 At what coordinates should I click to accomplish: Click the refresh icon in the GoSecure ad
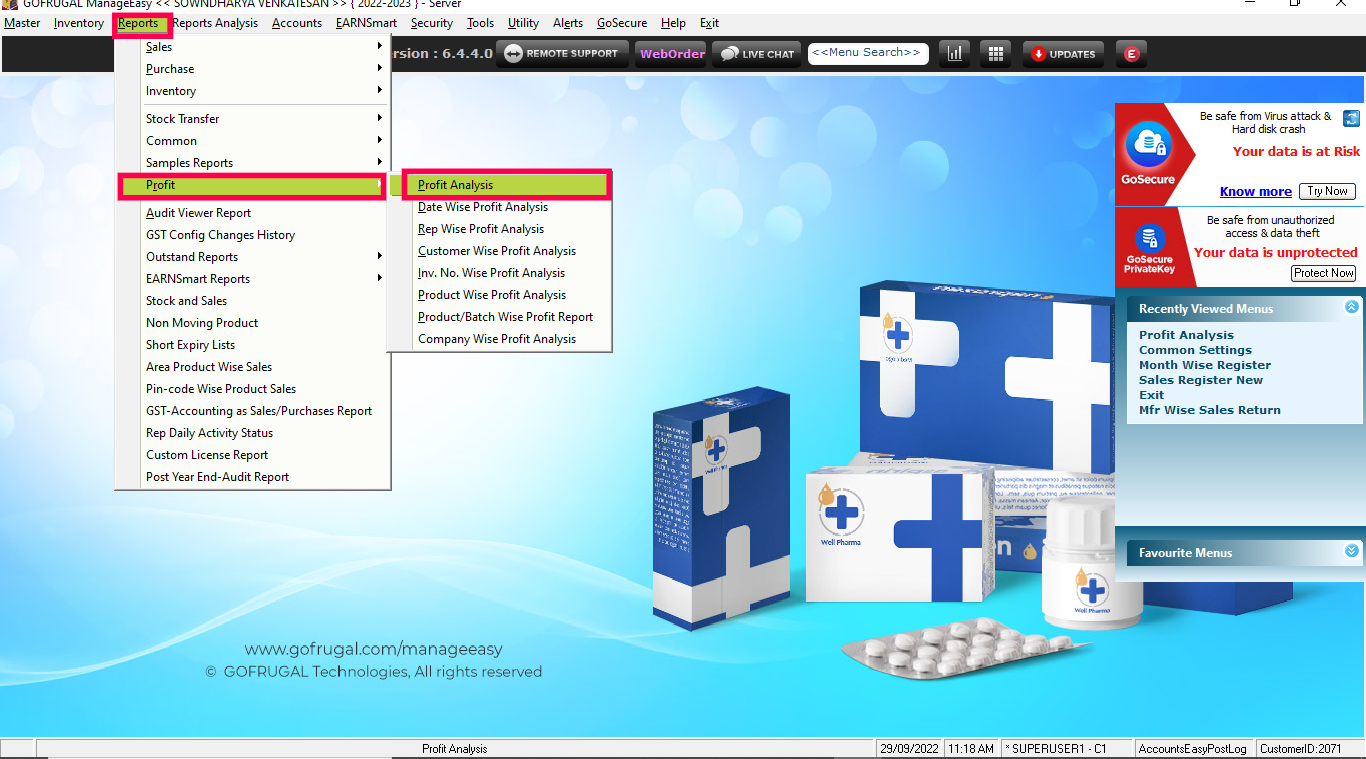1351,118
